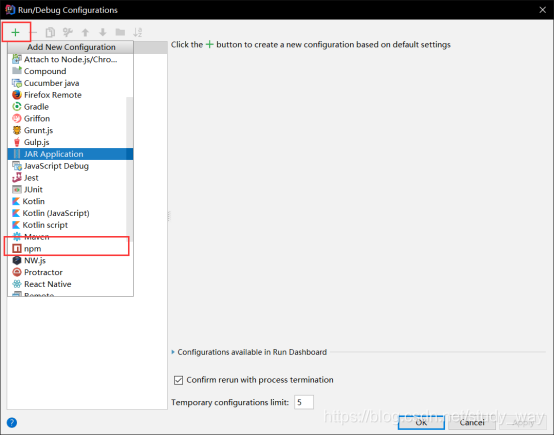
Task: Click the Copy Configuration icon
Action: pyautogui.click(x=50, y=33)
